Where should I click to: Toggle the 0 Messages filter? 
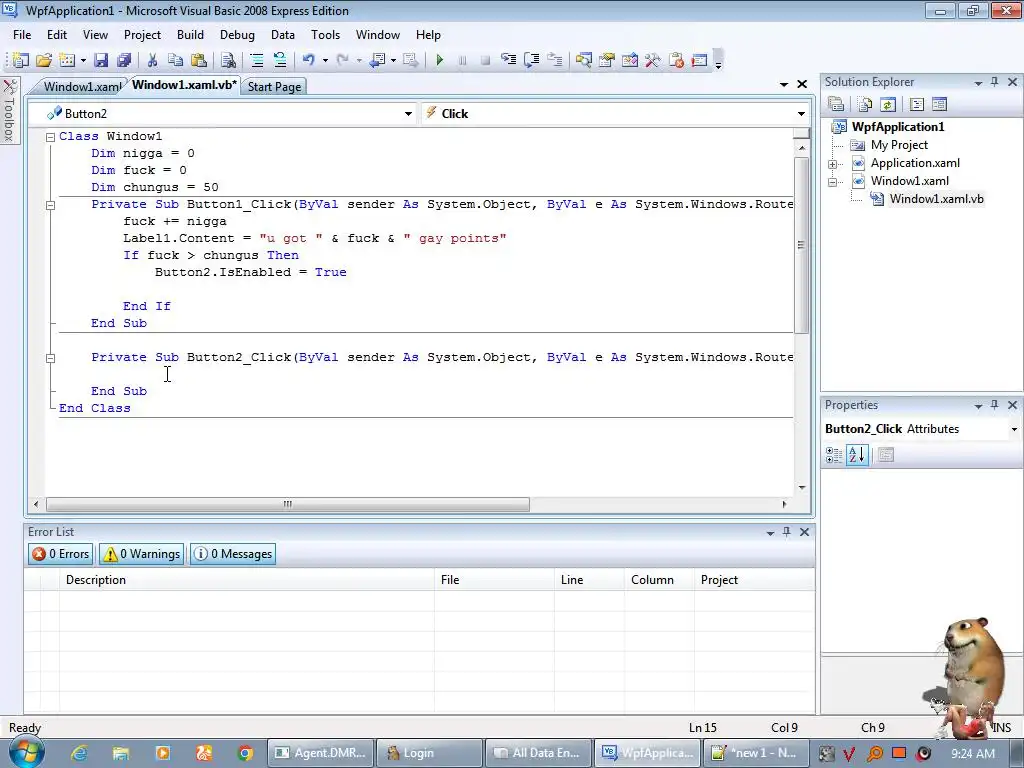point(233,554)
